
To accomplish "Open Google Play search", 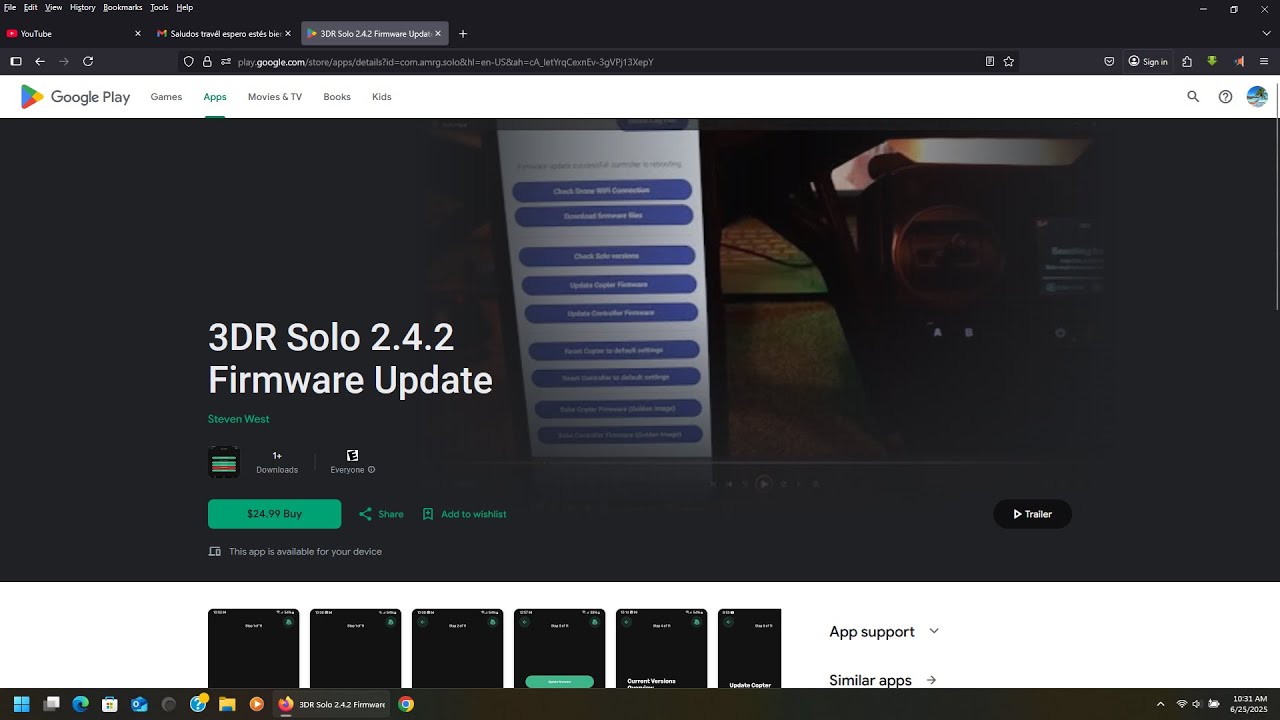I will tap(1193, 97).
